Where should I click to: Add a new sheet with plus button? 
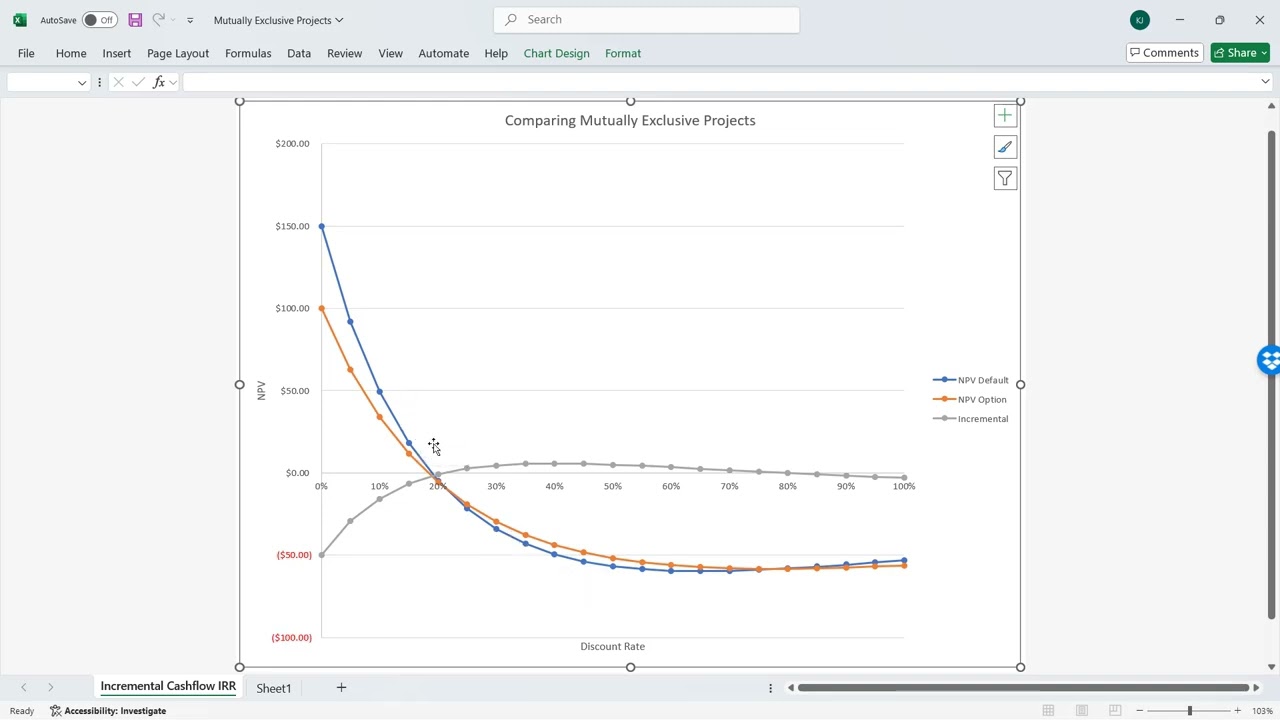point(341,687)
